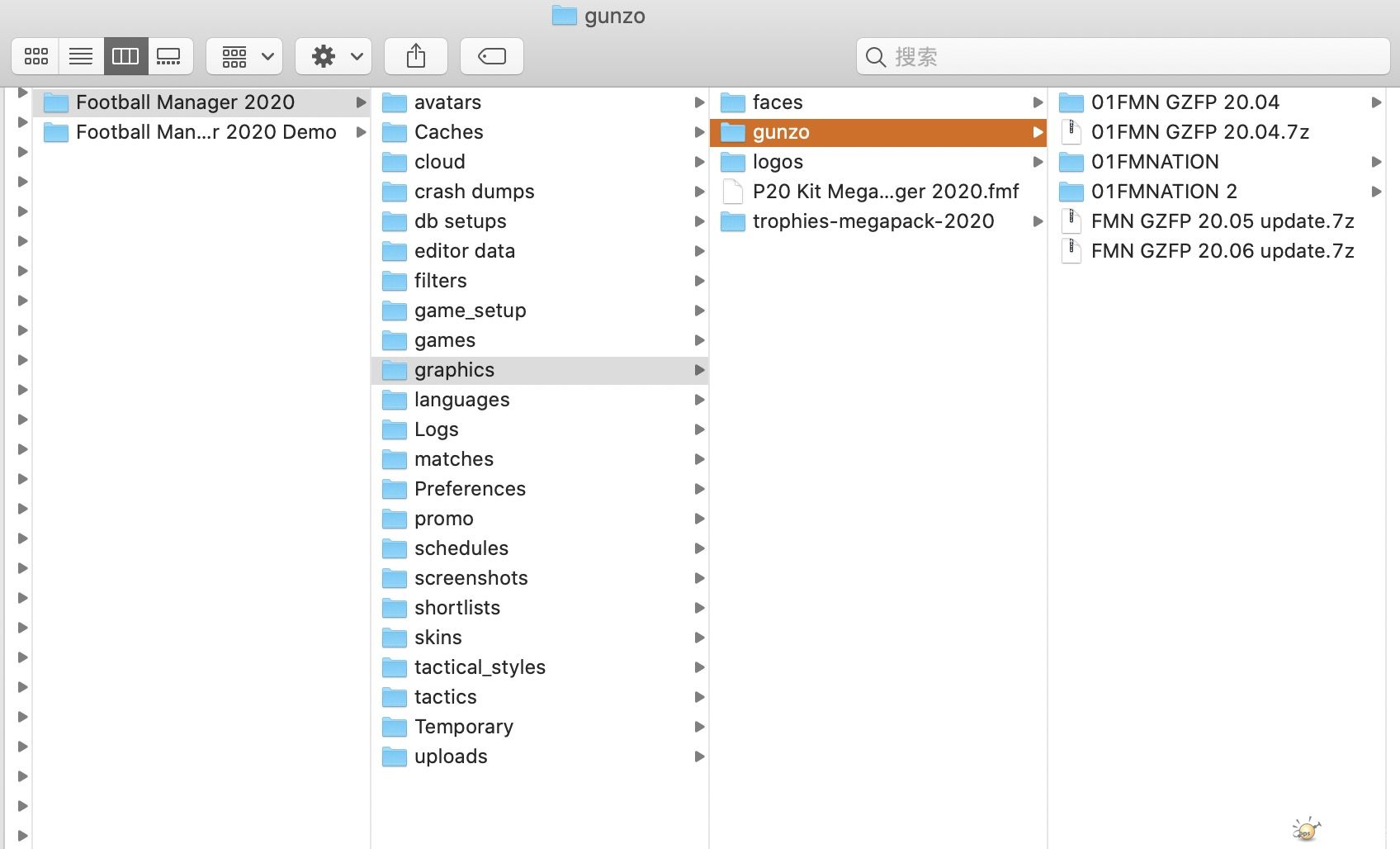
Task: Open the 01FMNATION folder
Action: coord(1218,162)
